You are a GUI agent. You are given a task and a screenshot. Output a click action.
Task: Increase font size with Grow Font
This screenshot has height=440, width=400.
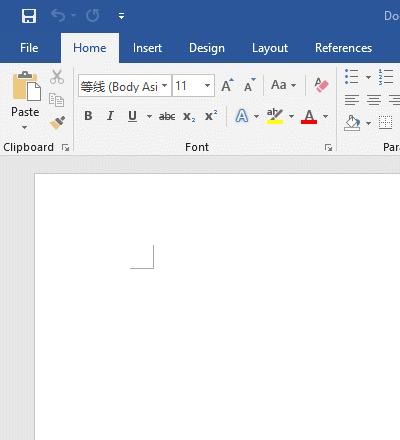coord(227,85)
